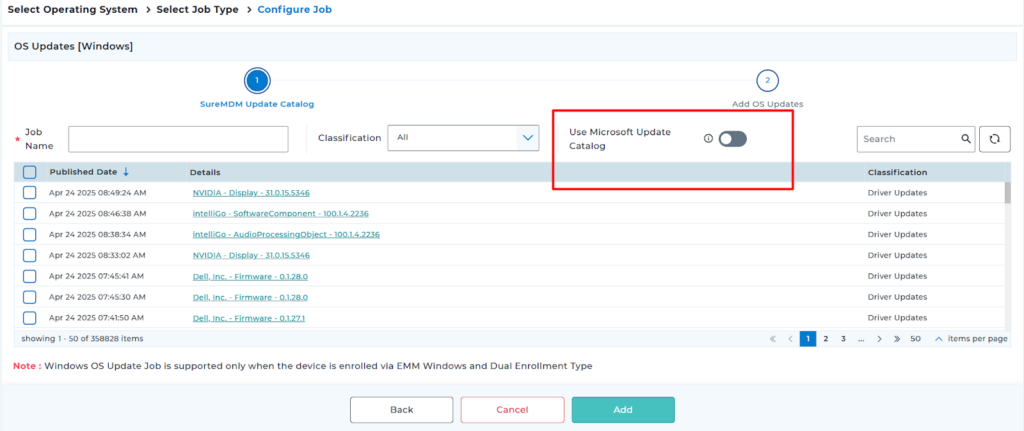Open intelliGo AudioProcessingObject update link
The image size is (1024, 431).
(x=285, y=234)
